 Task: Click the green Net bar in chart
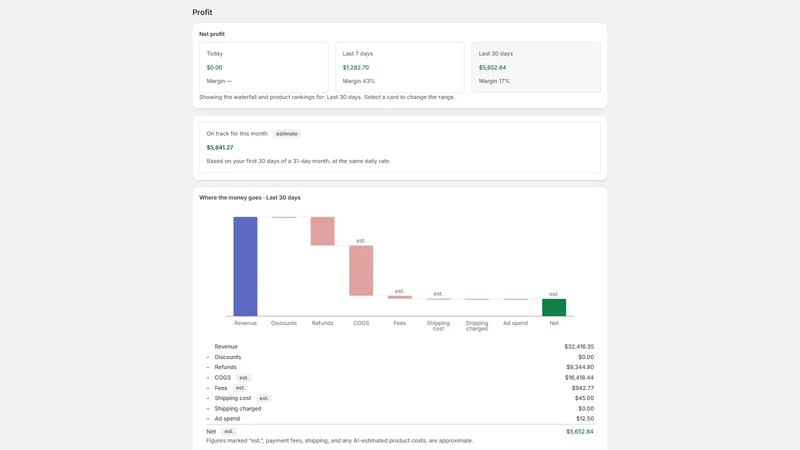point(554,308)
